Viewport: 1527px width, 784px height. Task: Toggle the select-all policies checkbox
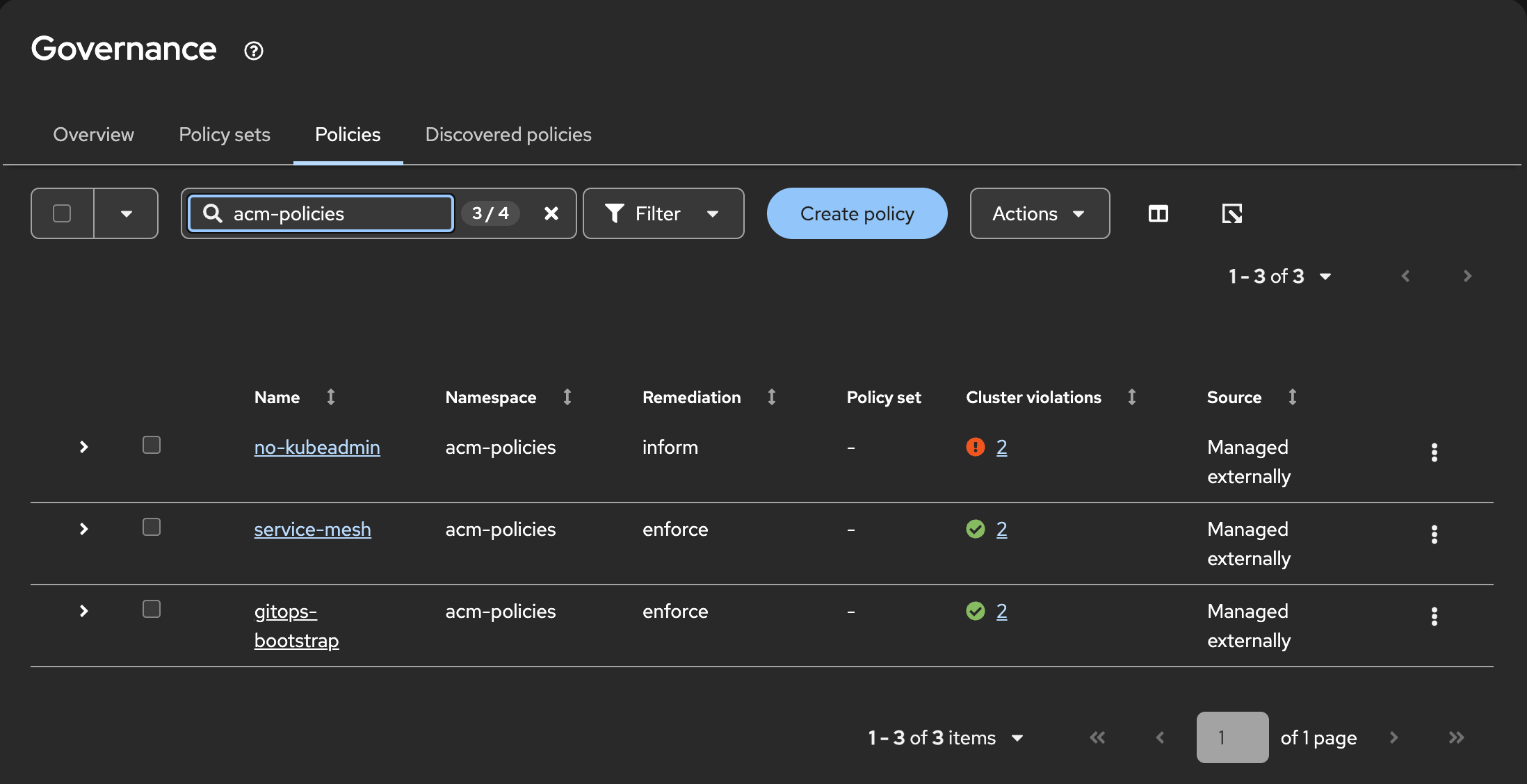coord(62,213)
